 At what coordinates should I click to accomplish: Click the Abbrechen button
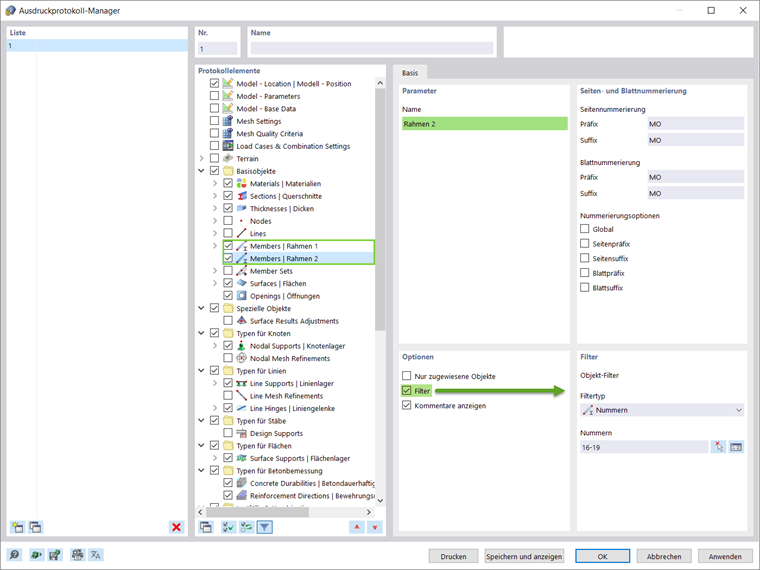point(664,556)
